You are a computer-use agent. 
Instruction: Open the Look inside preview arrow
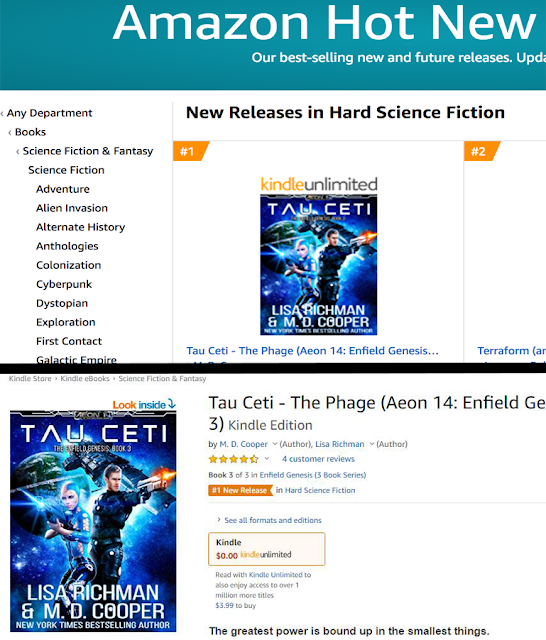coord(172,404)
